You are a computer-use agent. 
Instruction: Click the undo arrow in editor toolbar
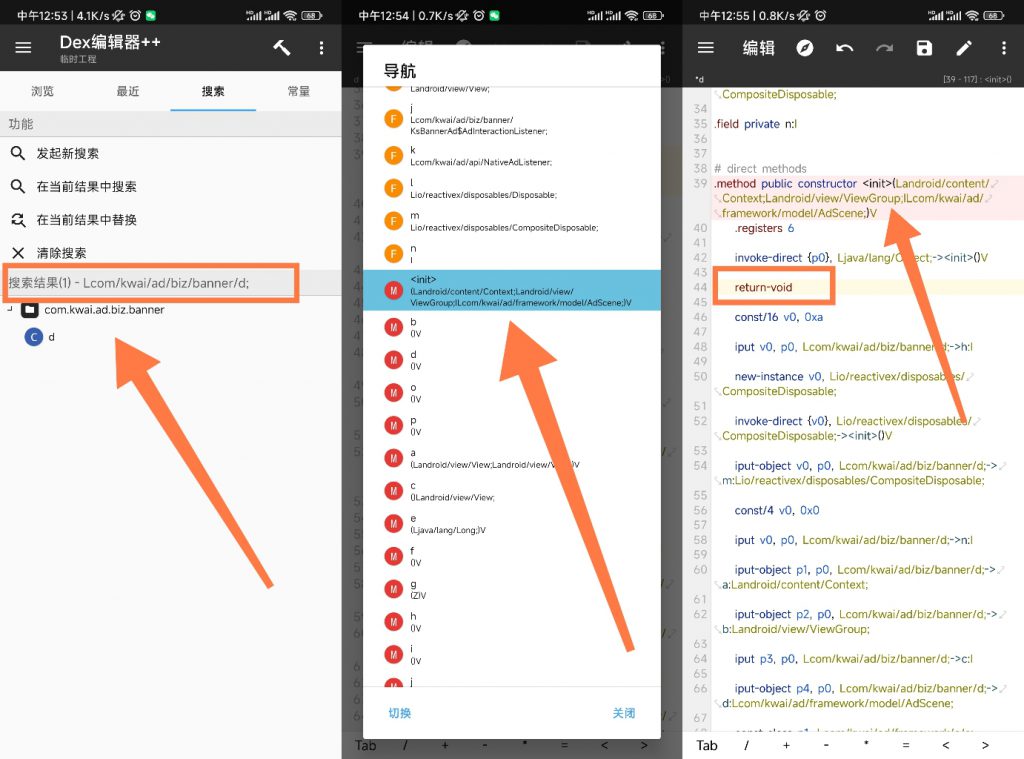pos(845,48)
